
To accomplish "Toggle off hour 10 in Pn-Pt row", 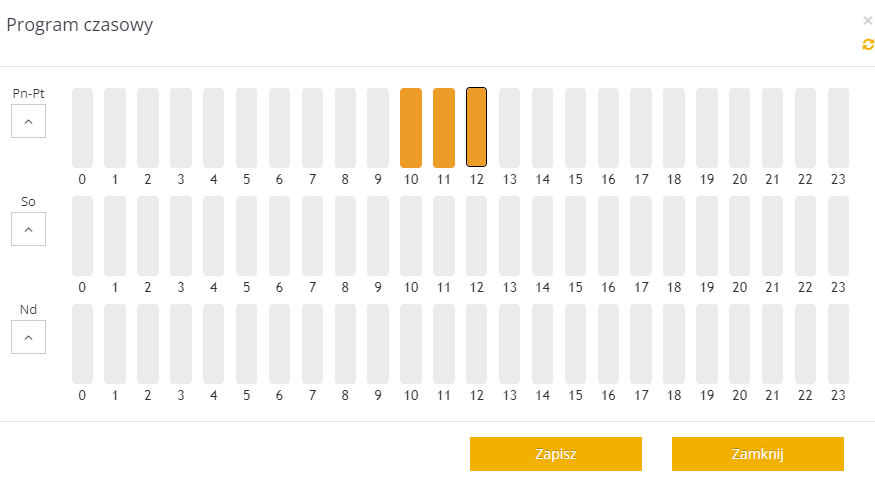I will [x=411, y=128].
